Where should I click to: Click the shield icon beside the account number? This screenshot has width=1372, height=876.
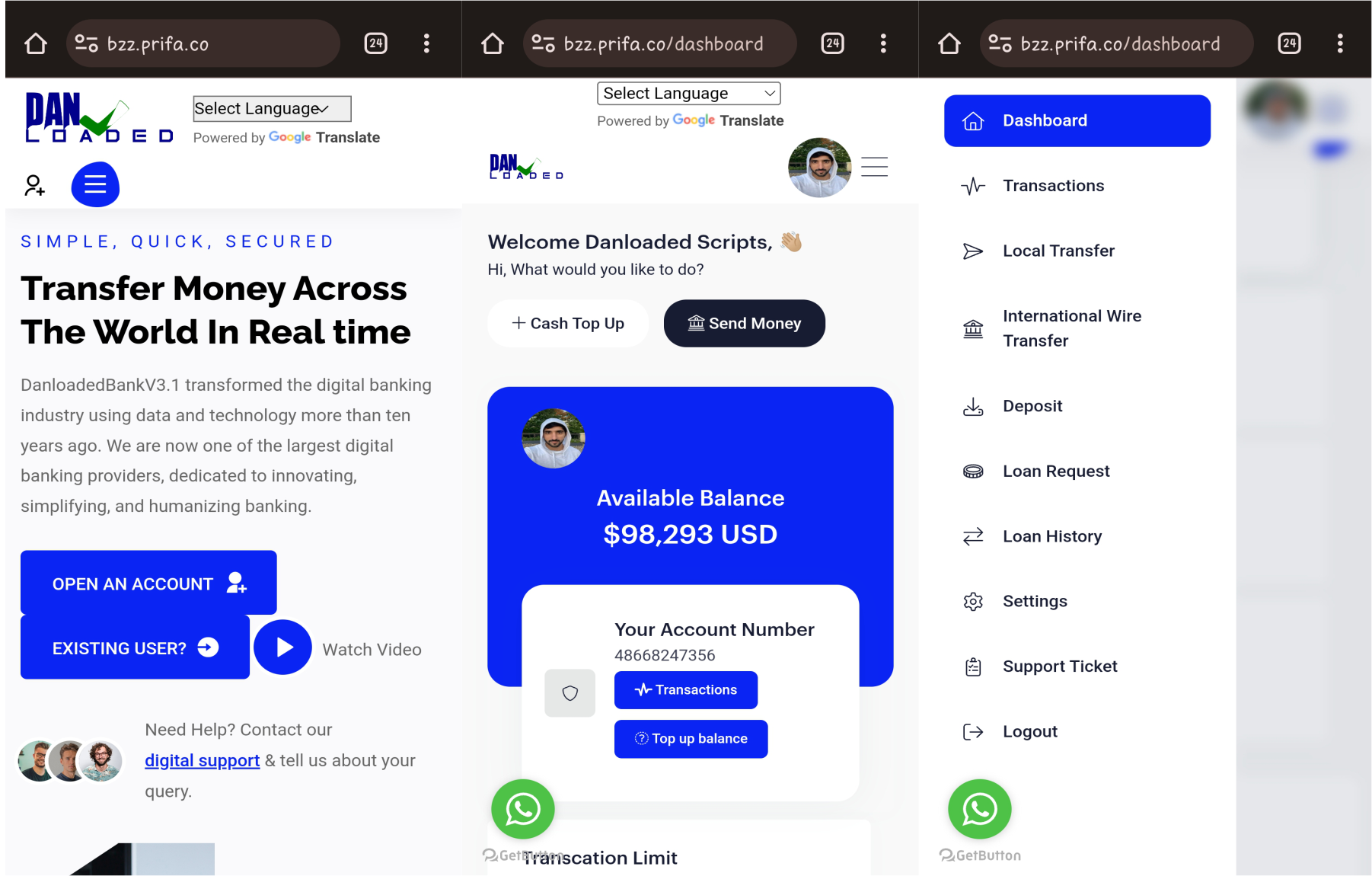[x=570, y=693]
